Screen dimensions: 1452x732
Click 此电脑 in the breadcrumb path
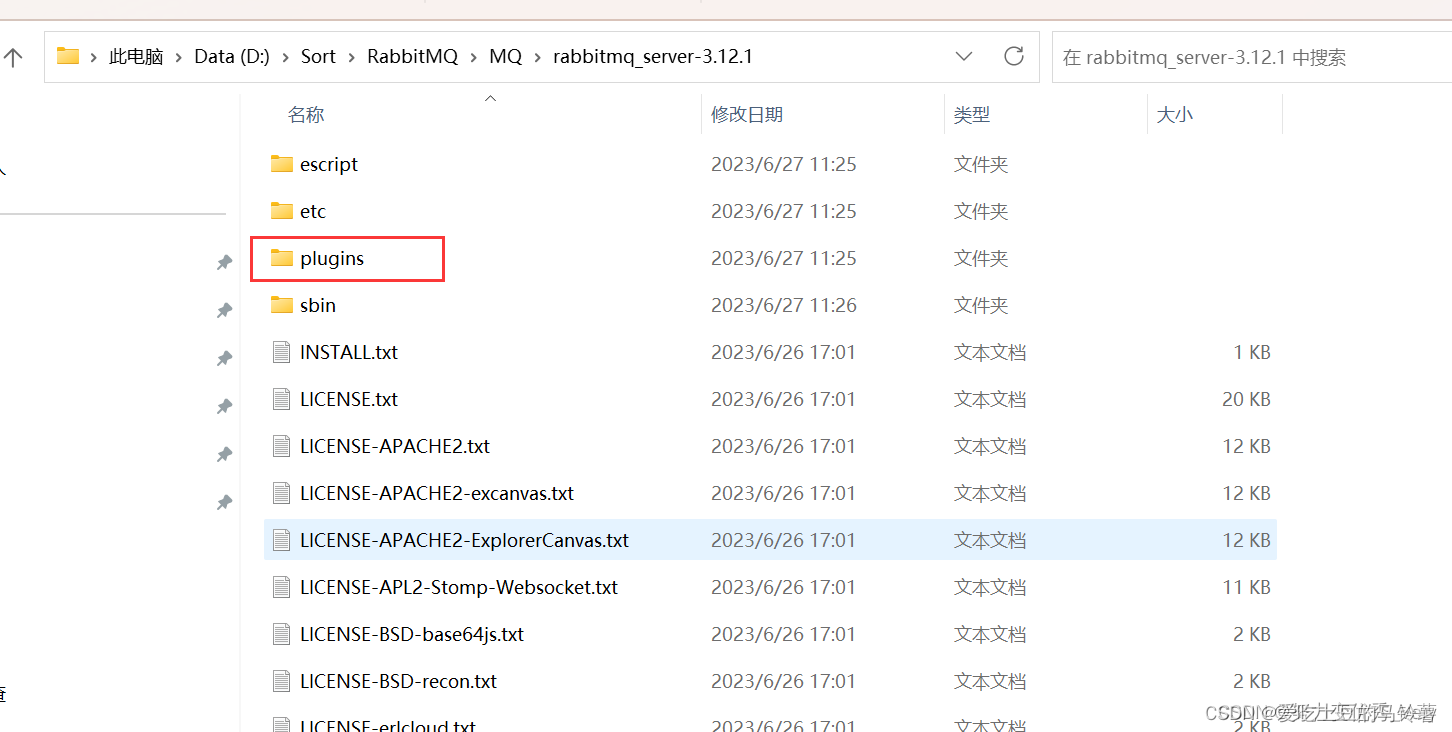pos(136,57)
